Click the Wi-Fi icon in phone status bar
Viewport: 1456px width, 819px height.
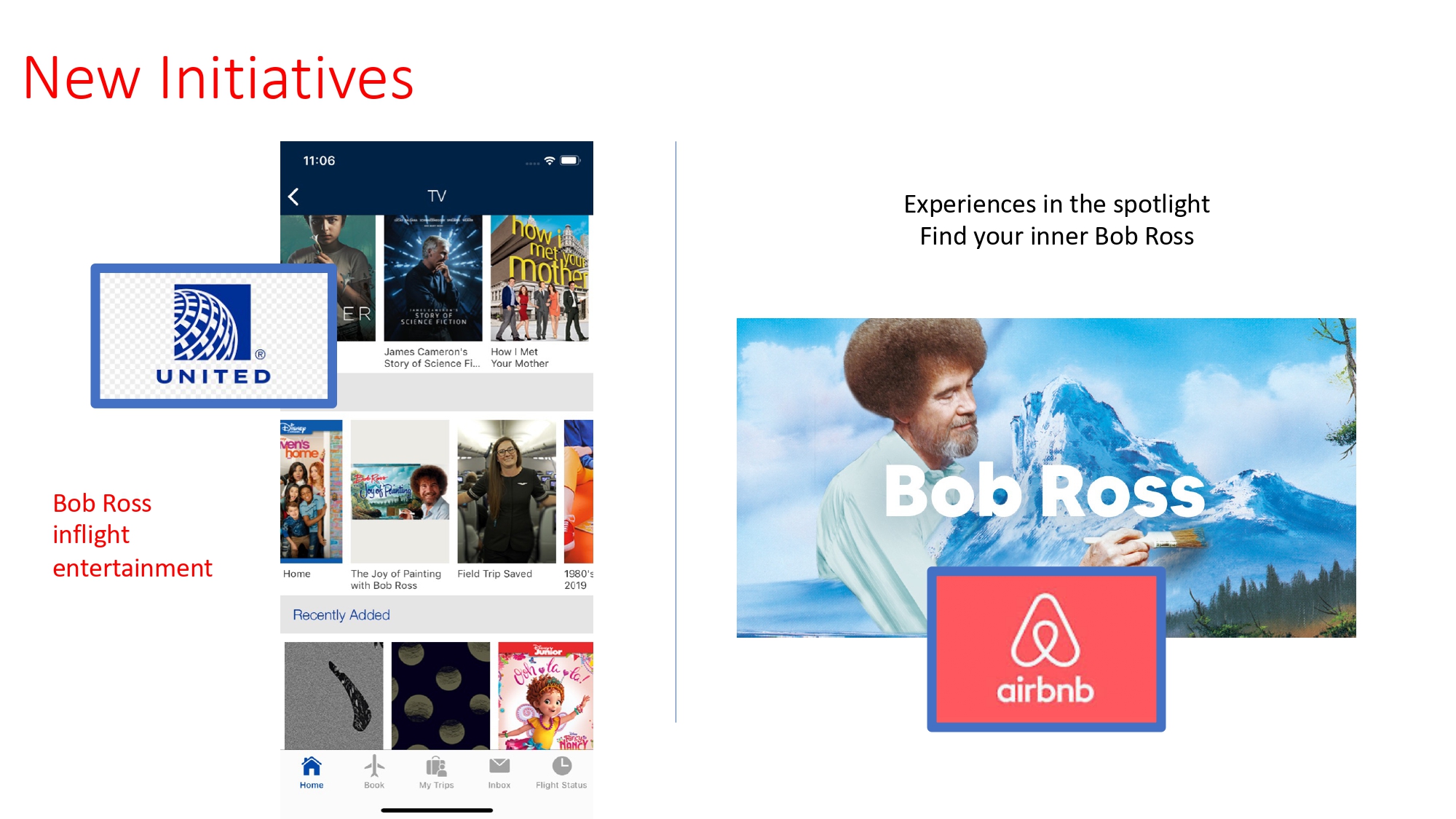(x=550, y=160)
